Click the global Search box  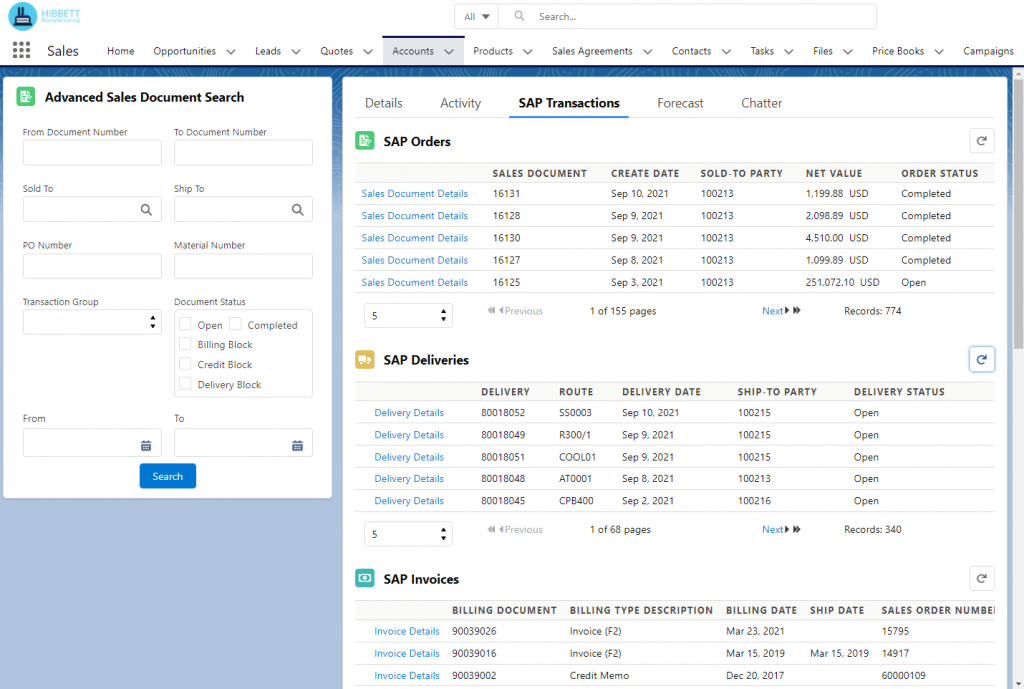687,16
